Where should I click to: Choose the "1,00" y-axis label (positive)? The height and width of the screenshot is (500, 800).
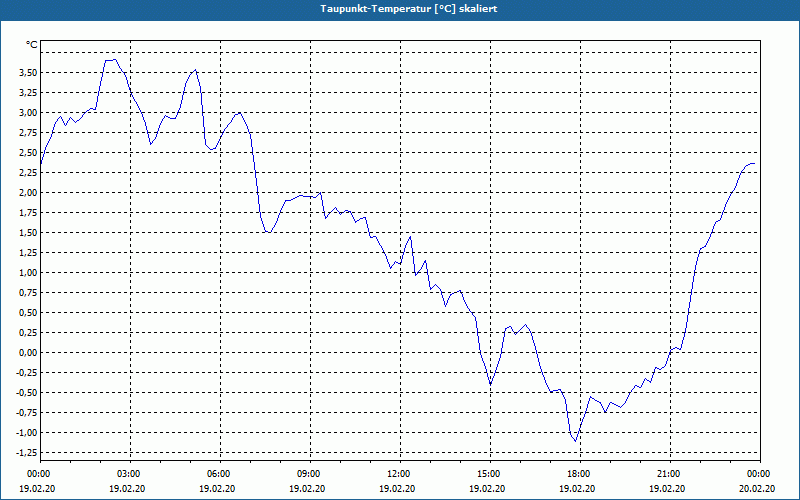point(28,272)
